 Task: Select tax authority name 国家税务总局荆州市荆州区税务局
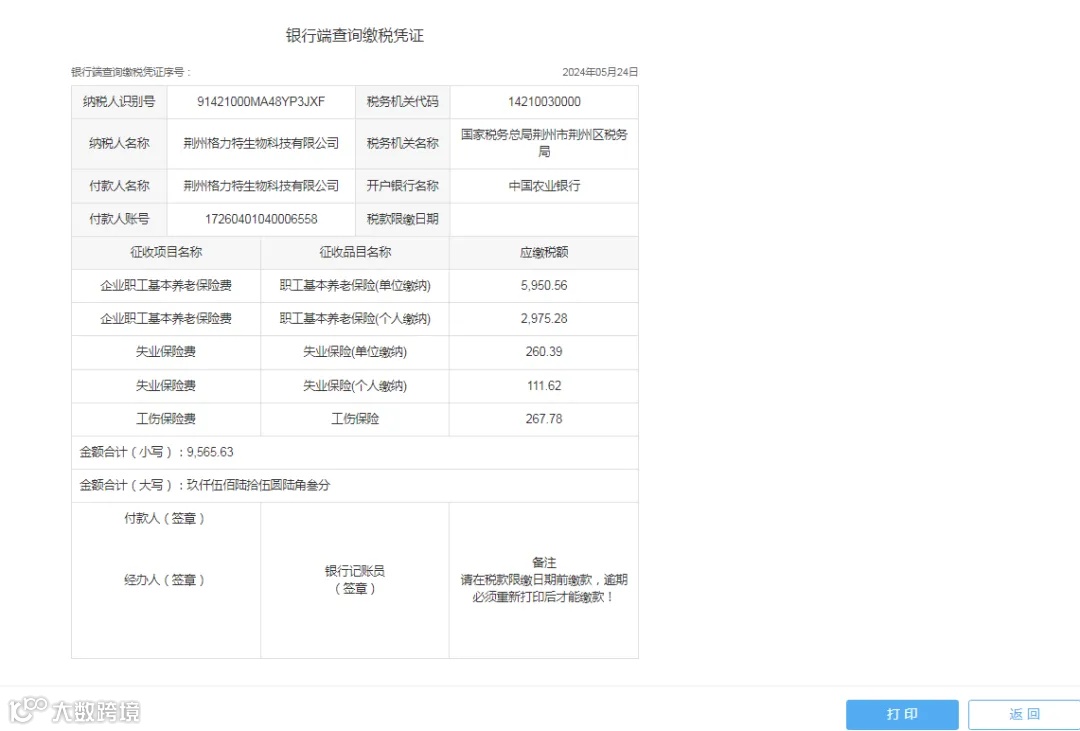pyautogui.click(x=544, y=143)
